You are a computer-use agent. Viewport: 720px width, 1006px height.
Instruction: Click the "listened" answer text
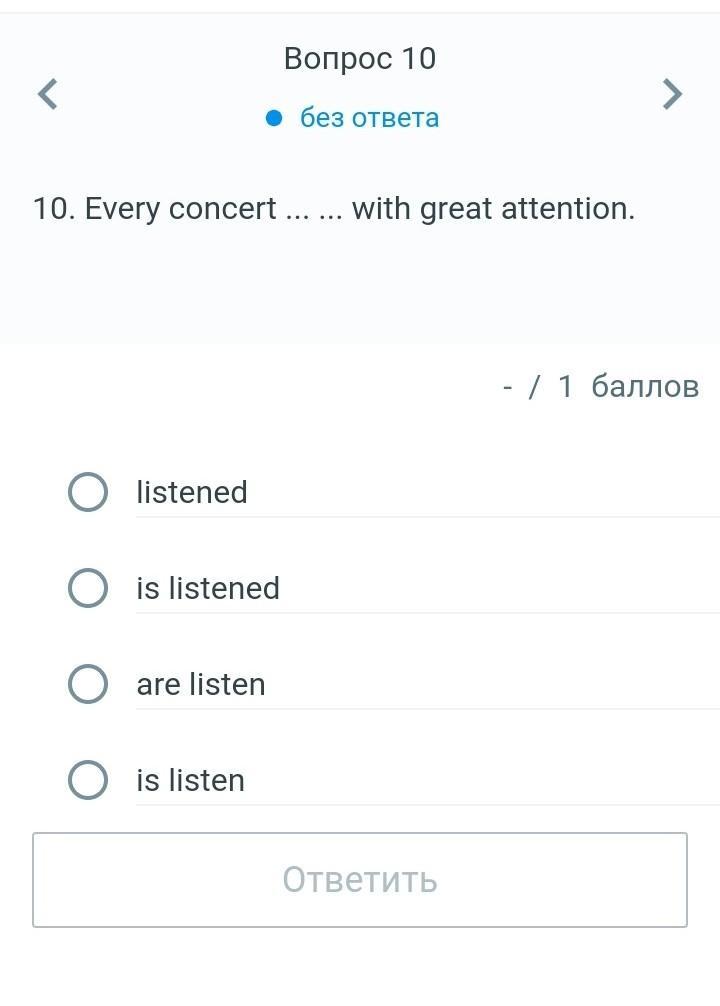[x=192, y=492]
